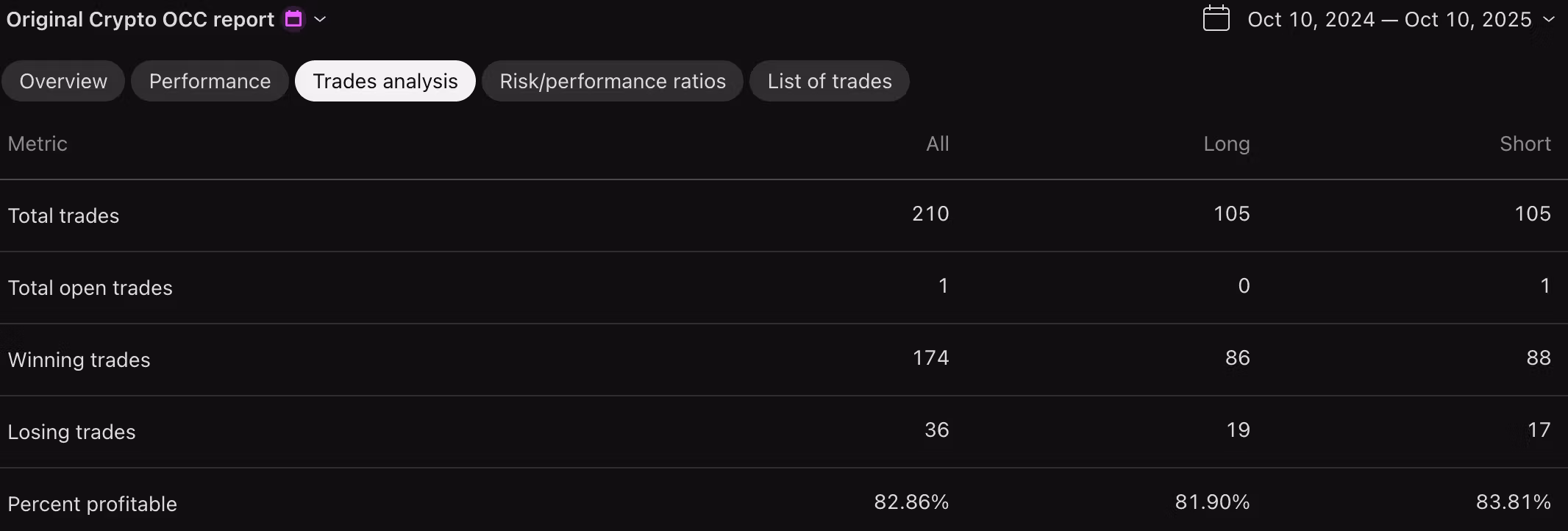Click the calendar icon beside date range
The height and width of the screenshot is (531, 1568).
1216,18
